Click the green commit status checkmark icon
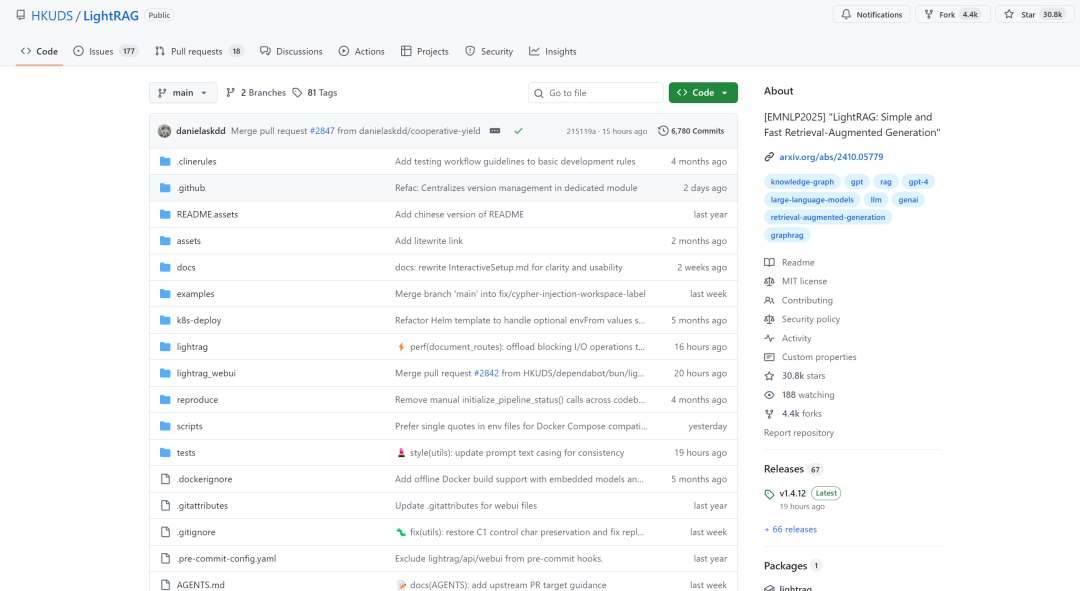1080x591 pixels. click(518, 131)
